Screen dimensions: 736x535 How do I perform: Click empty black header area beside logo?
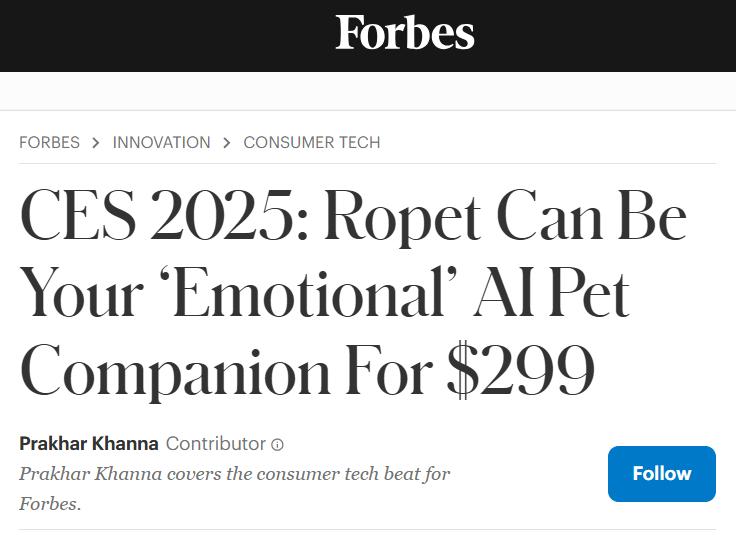pyautogui.click(x=164, y=35)
